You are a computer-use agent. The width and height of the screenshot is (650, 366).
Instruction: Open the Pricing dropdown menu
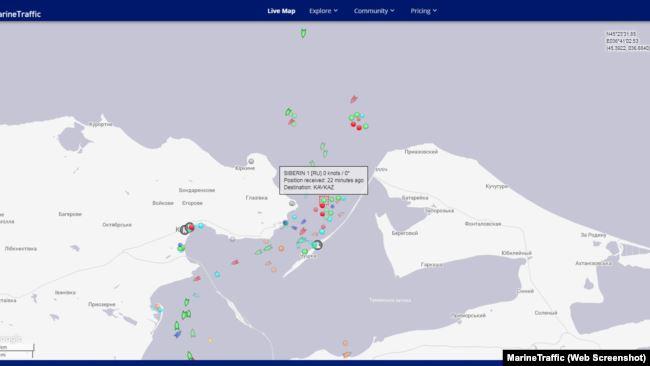click(423, 11)
